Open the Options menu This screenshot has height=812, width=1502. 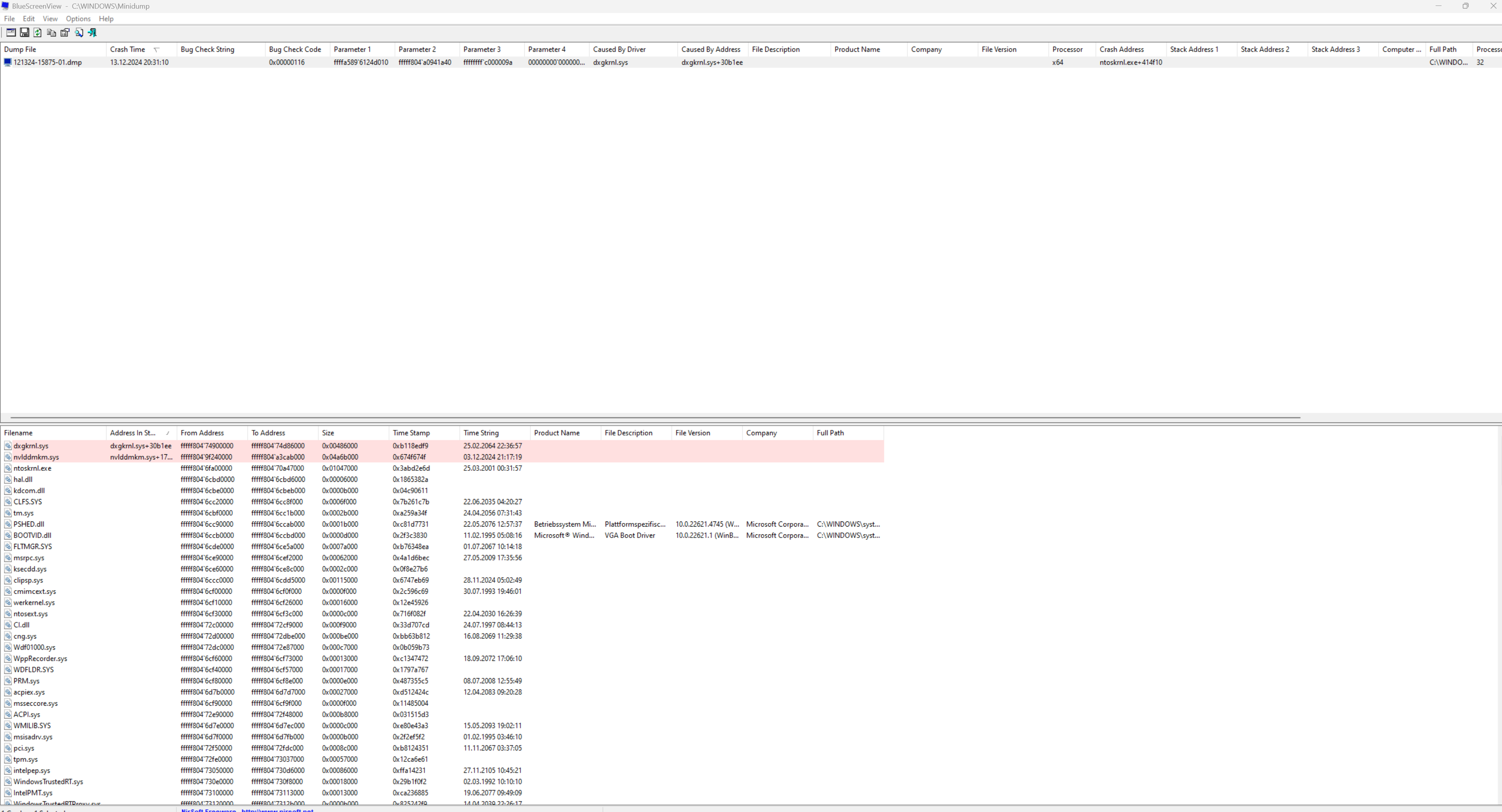coord(78,19)
